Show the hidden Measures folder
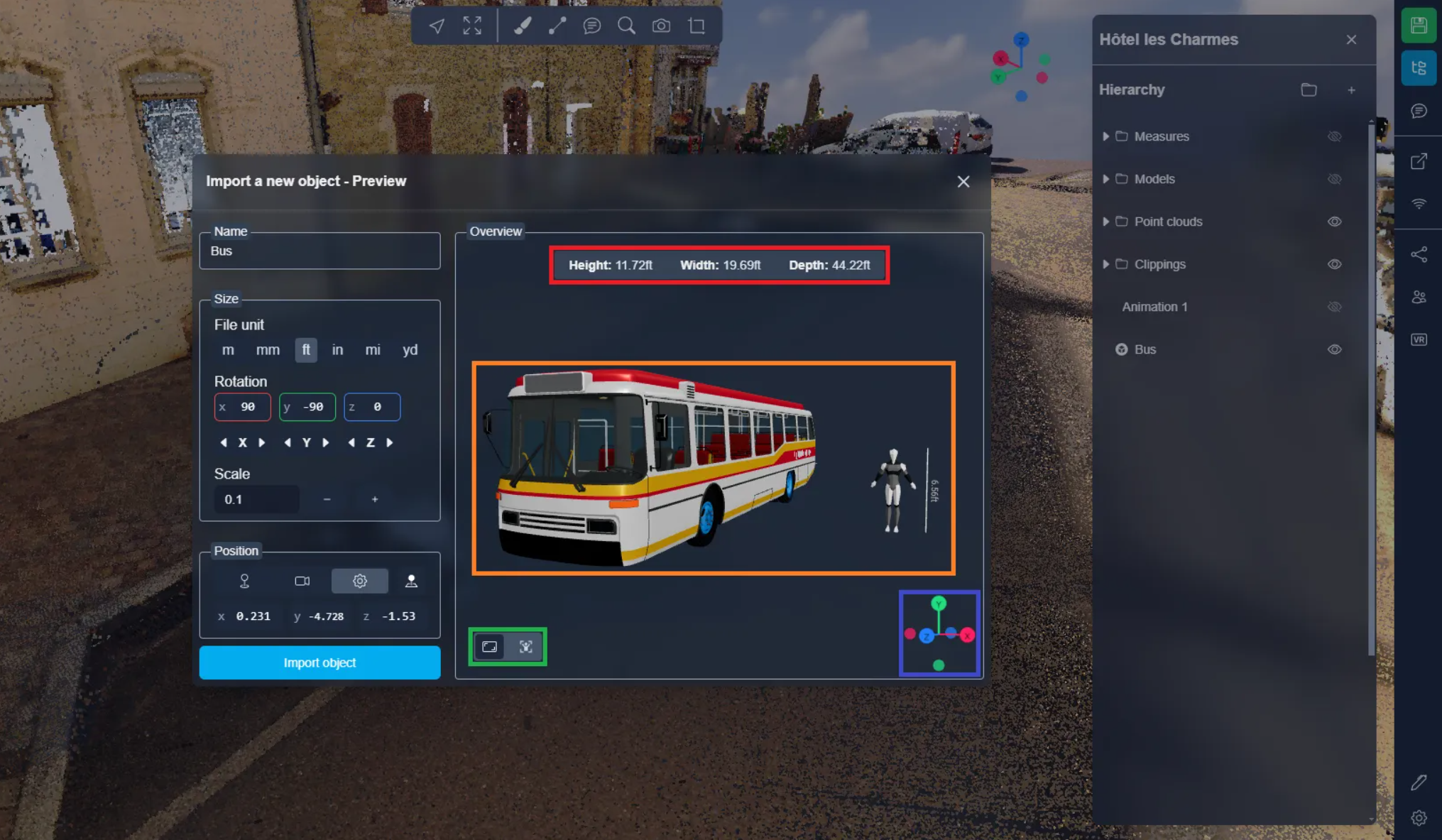1442x840 pixels. click(1335, 136)
